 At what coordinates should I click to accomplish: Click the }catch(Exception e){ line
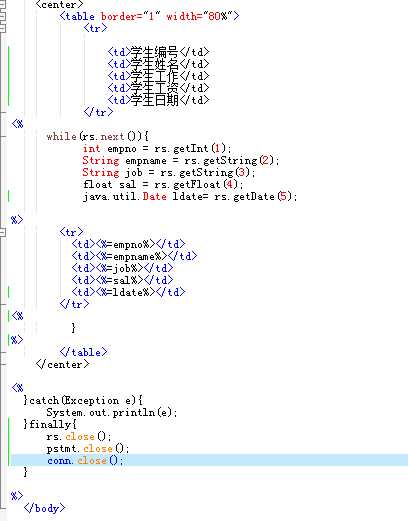coord(83,400)
